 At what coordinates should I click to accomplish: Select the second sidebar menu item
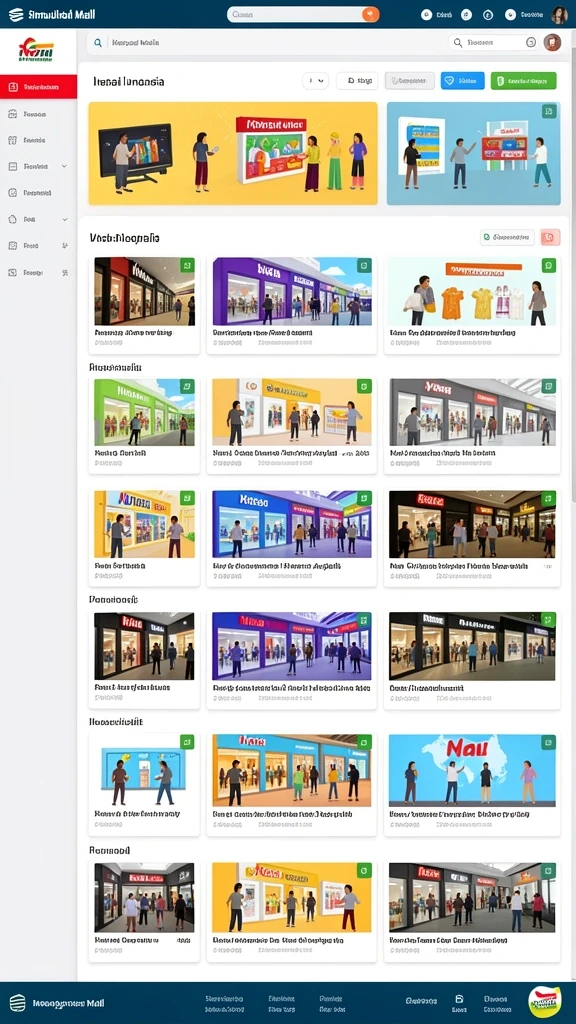click(x=39, y=114)
